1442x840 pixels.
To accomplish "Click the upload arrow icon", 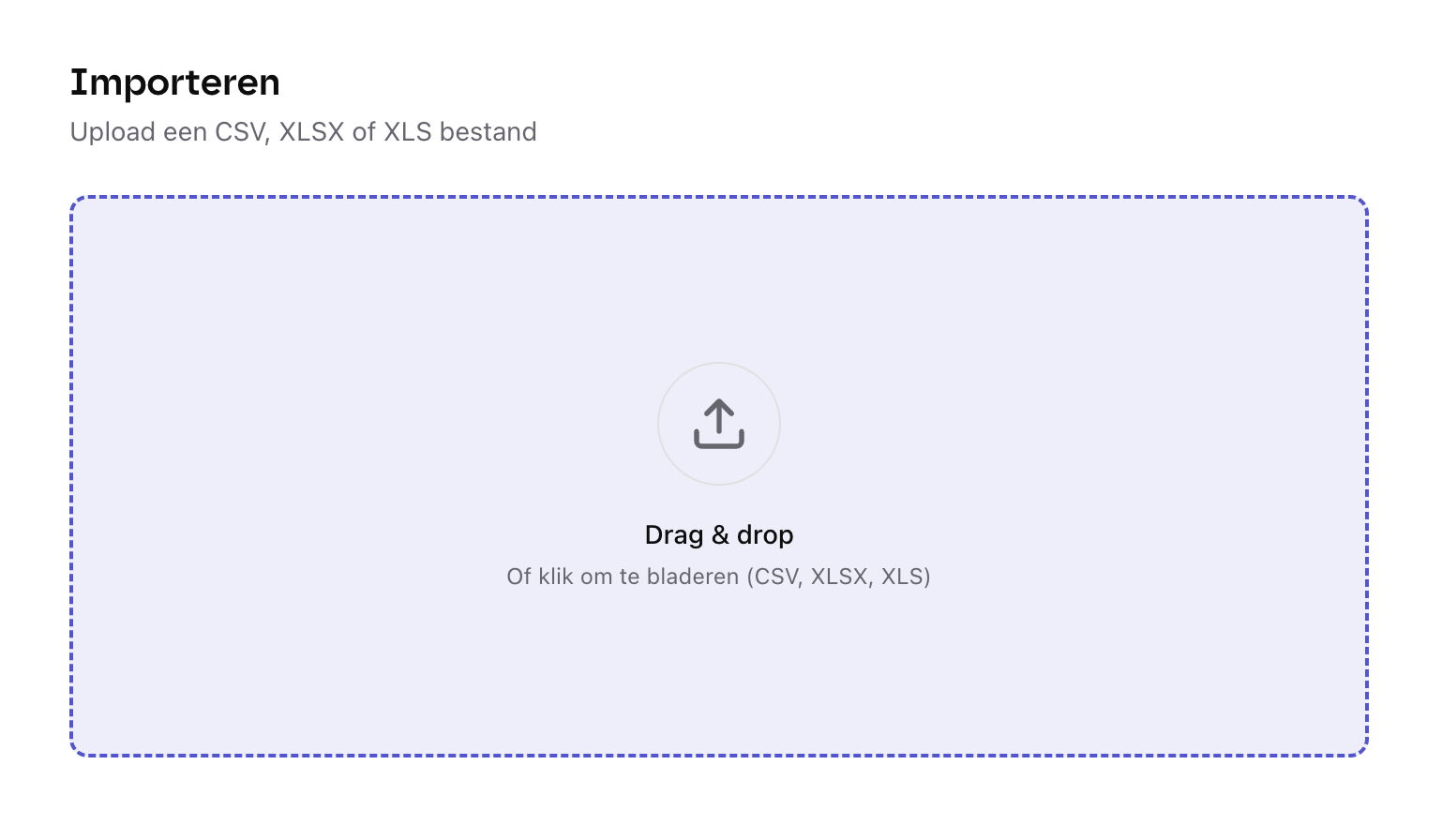I will coord(719,414).
